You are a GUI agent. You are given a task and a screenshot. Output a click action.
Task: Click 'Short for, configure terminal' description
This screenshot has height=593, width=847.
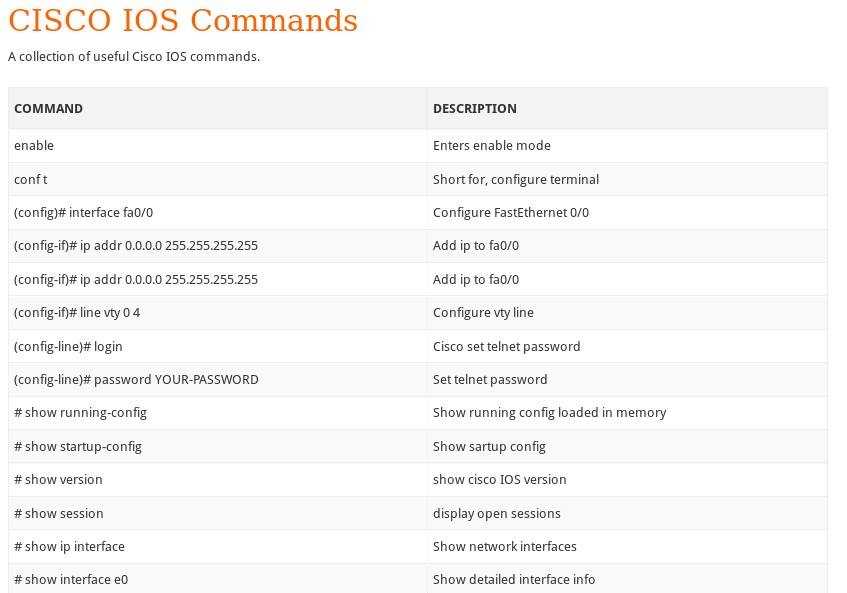(x=516, y=180)
